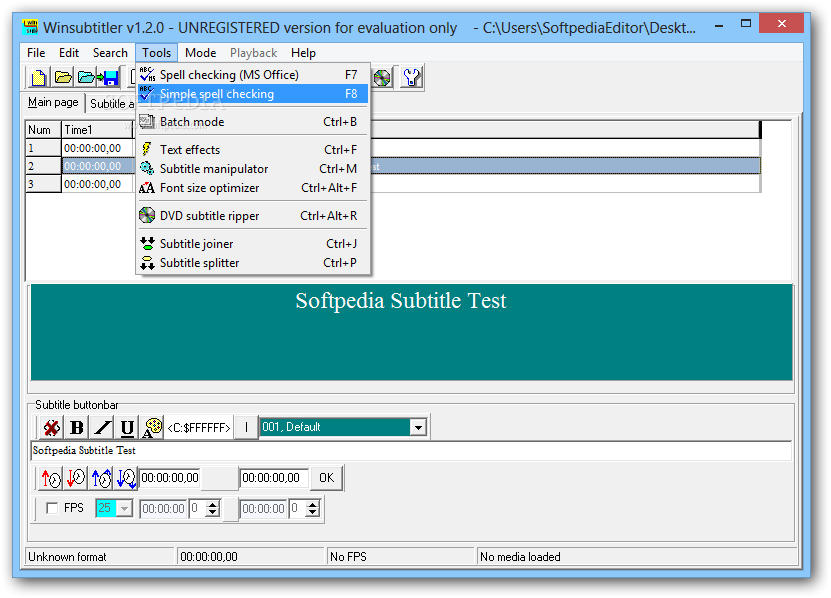Click the first 00:00:00,00 start time field

tap(170, 478)
